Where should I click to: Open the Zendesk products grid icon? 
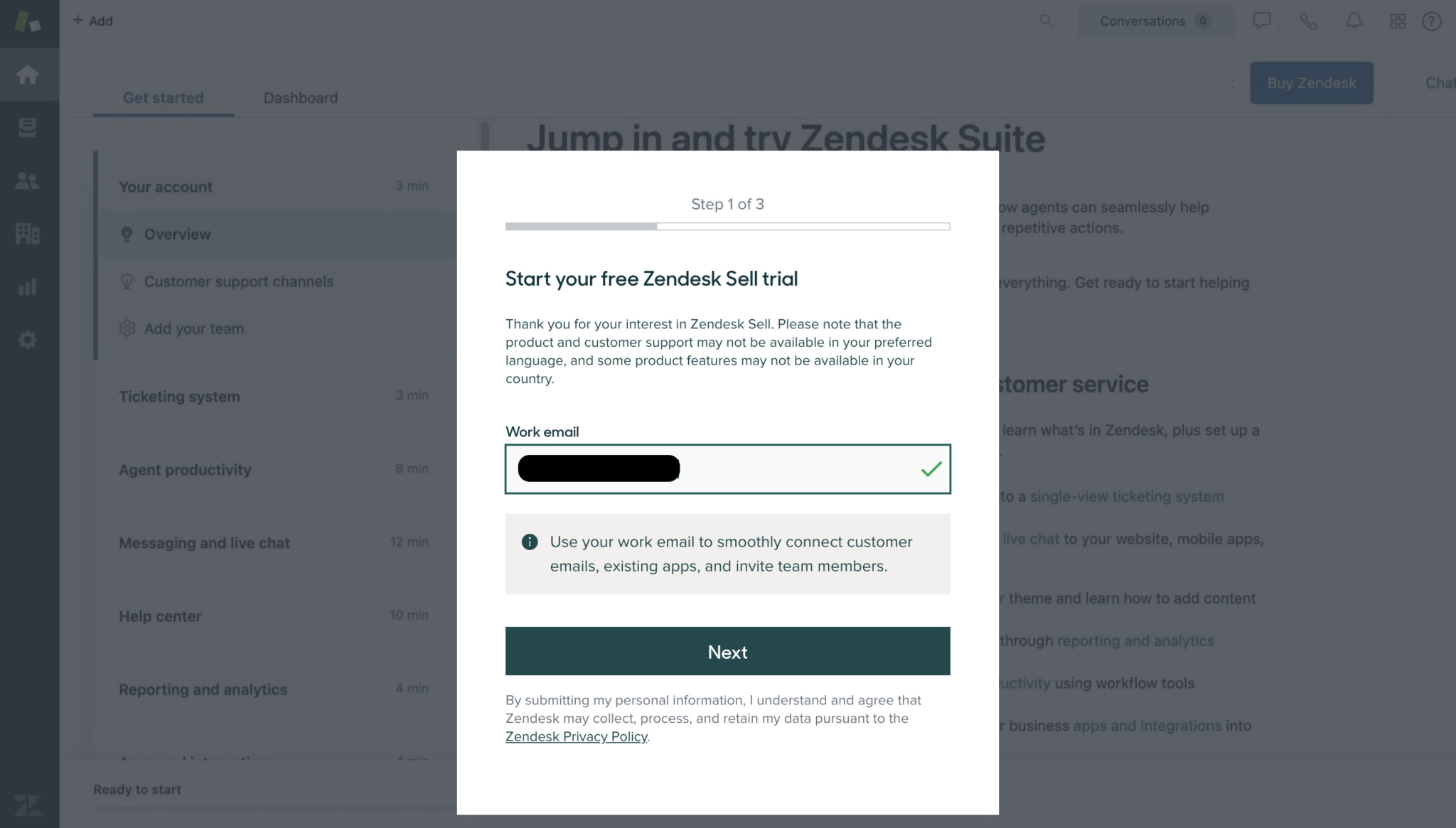(x=1398, y=21)
